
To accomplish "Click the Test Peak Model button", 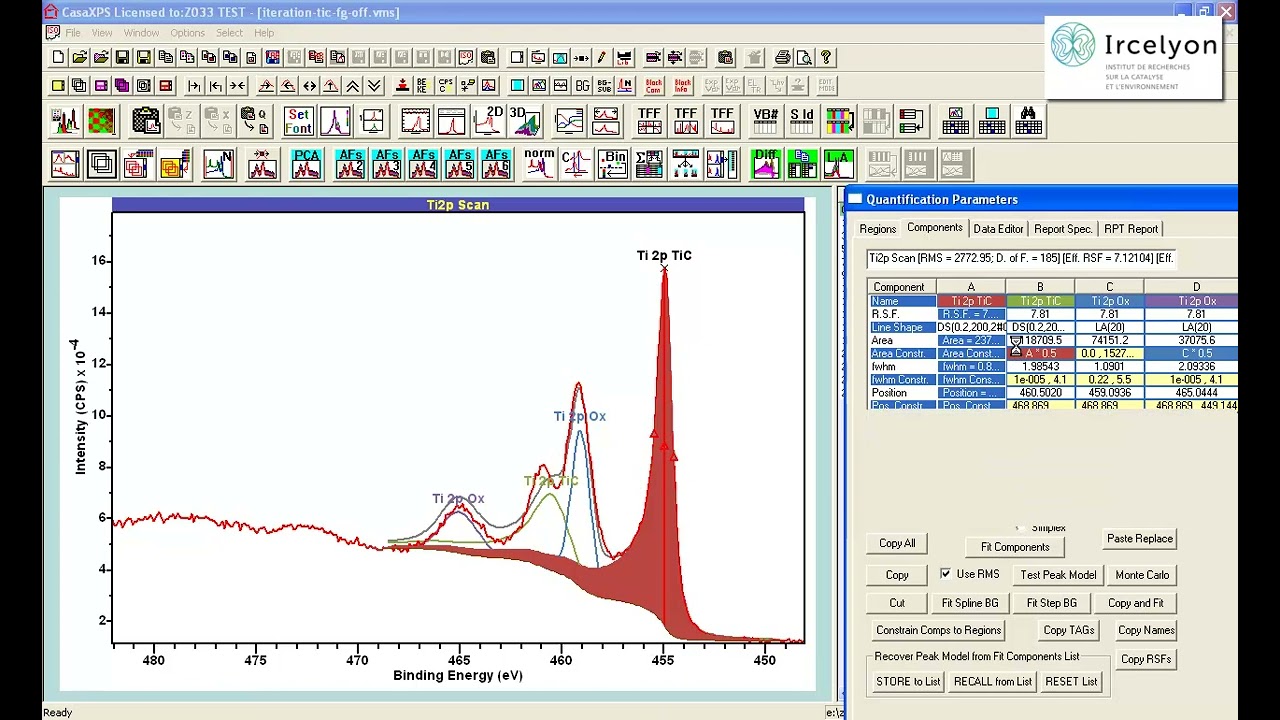I will (x=1058, y=575).
